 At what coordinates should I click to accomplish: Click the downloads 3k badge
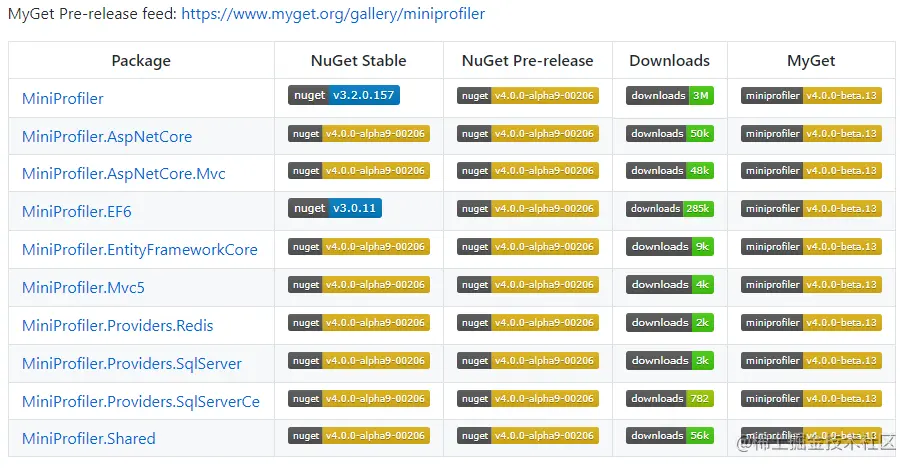670,360
